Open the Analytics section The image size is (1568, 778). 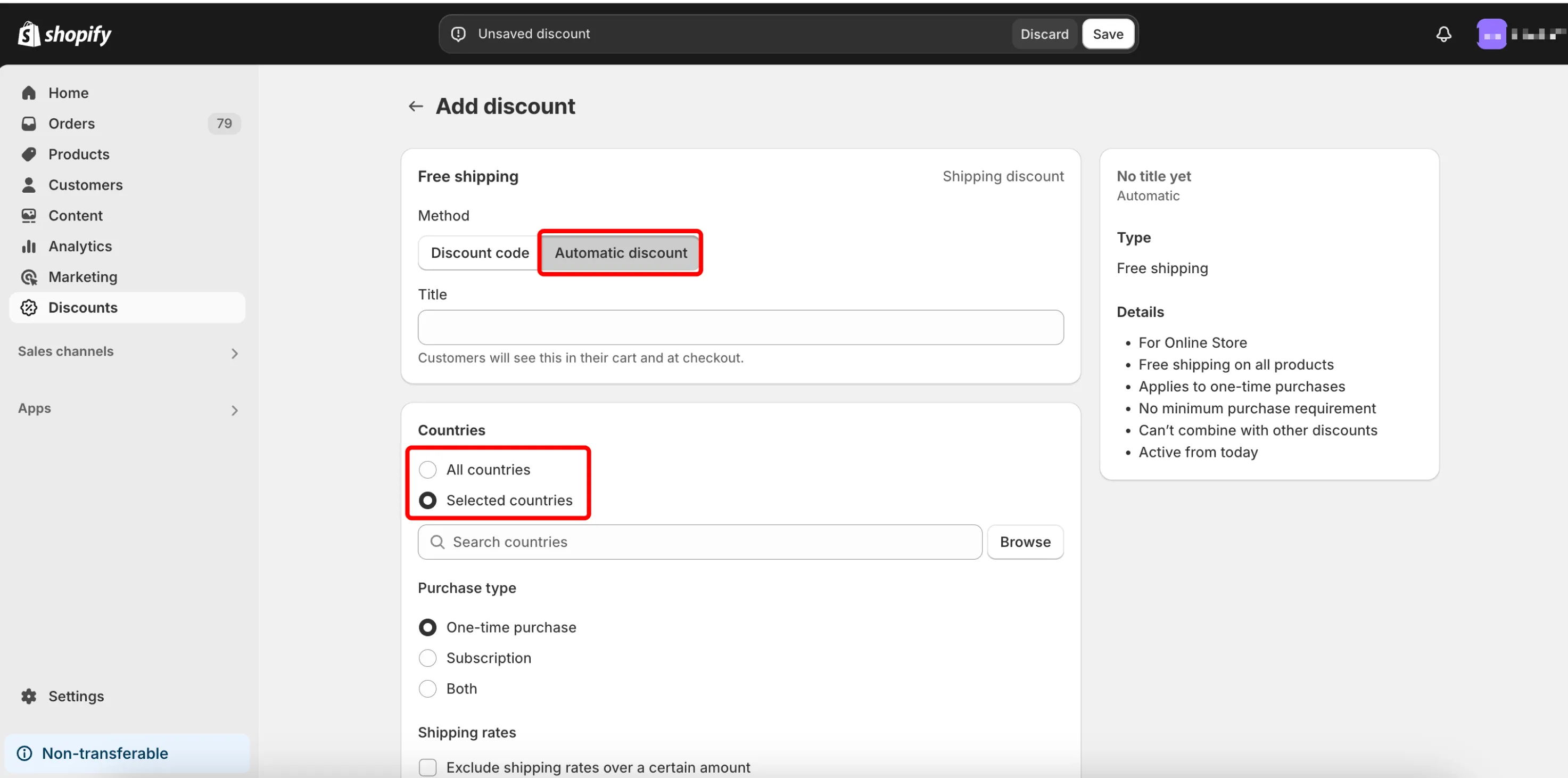click(x=127, y=246)
